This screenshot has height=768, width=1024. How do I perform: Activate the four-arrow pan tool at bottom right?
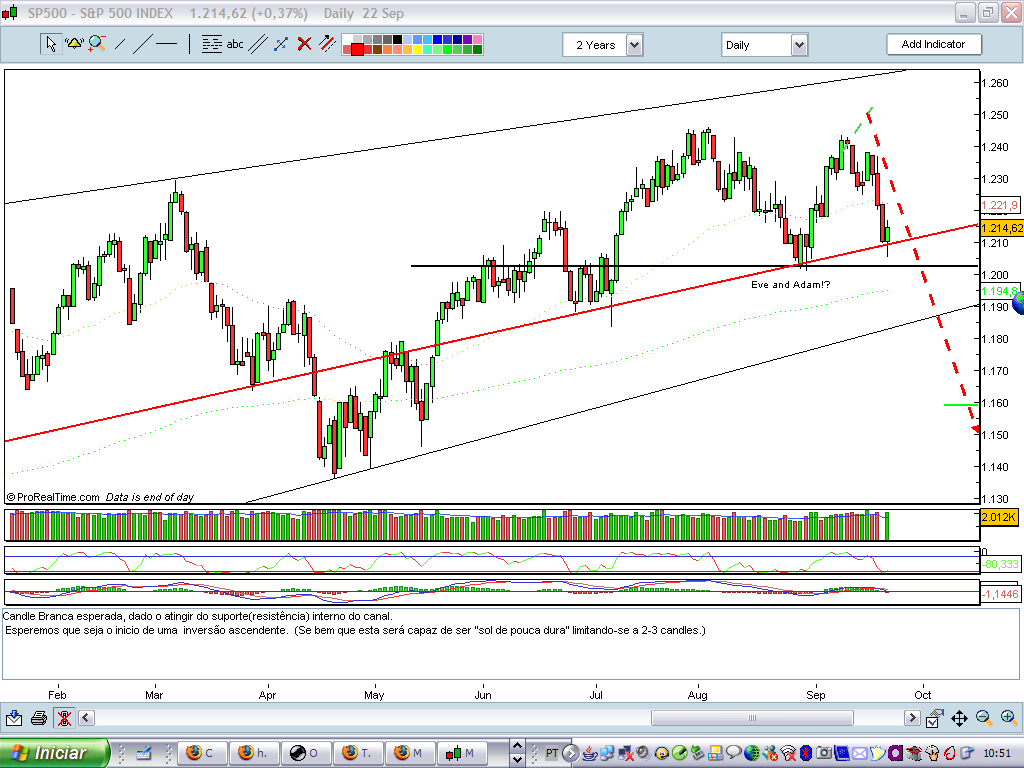tap(958, 717)
